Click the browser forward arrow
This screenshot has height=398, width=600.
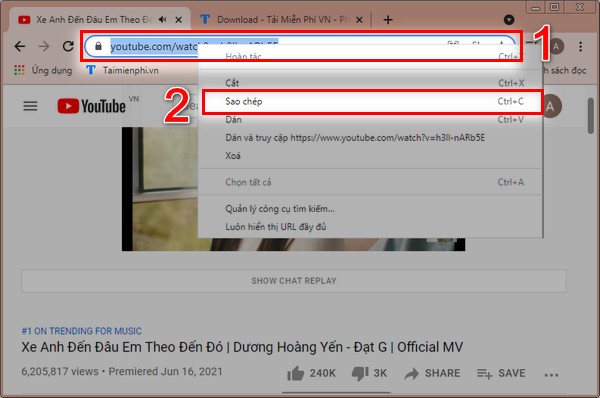point(44,46)
